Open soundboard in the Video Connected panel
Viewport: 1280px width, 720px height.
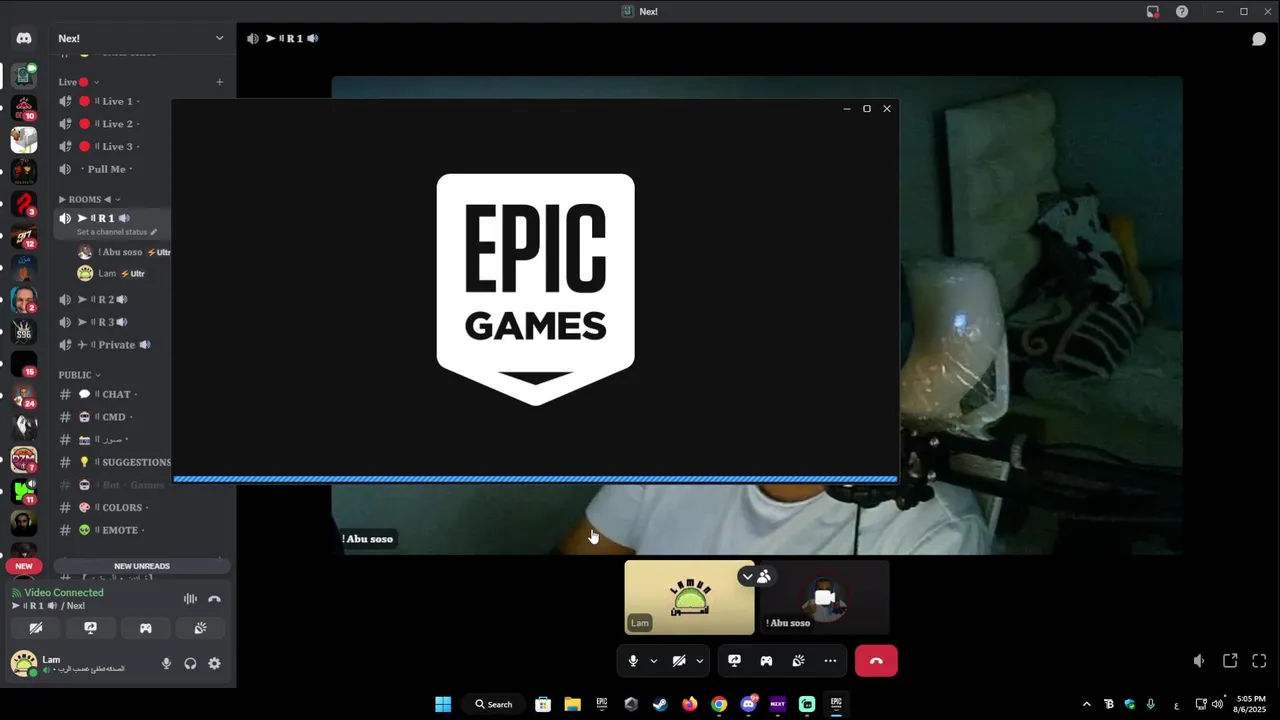[200, 628]
